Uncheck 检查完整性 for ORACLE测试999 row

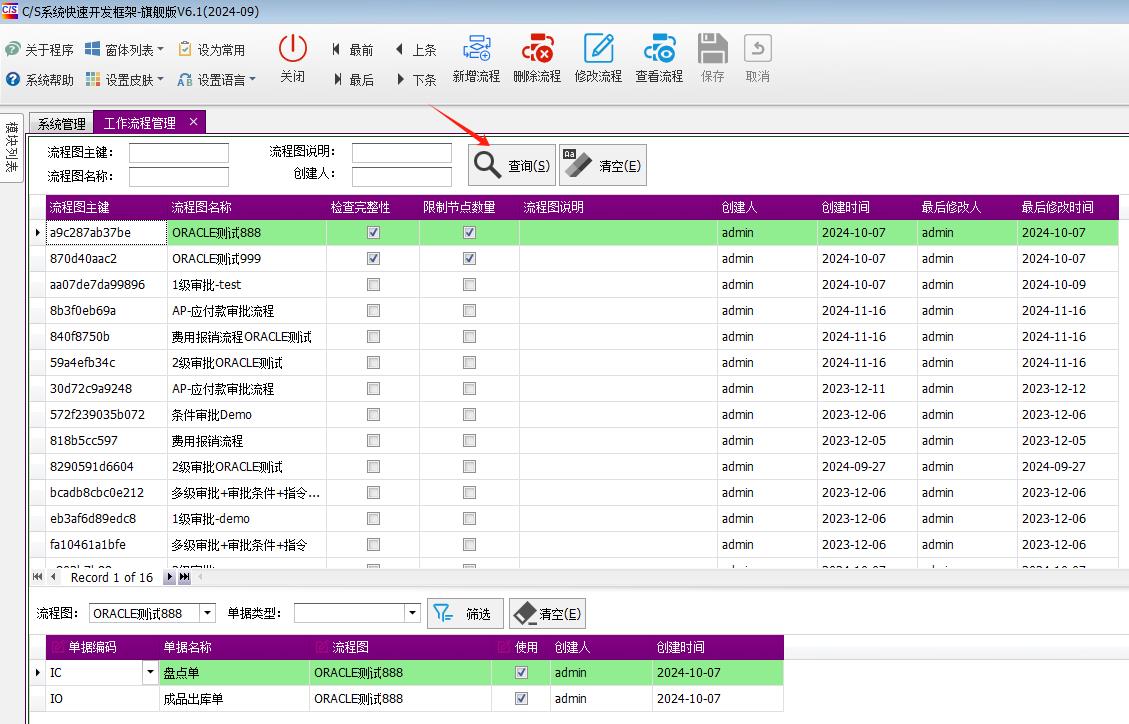(373, 259)
